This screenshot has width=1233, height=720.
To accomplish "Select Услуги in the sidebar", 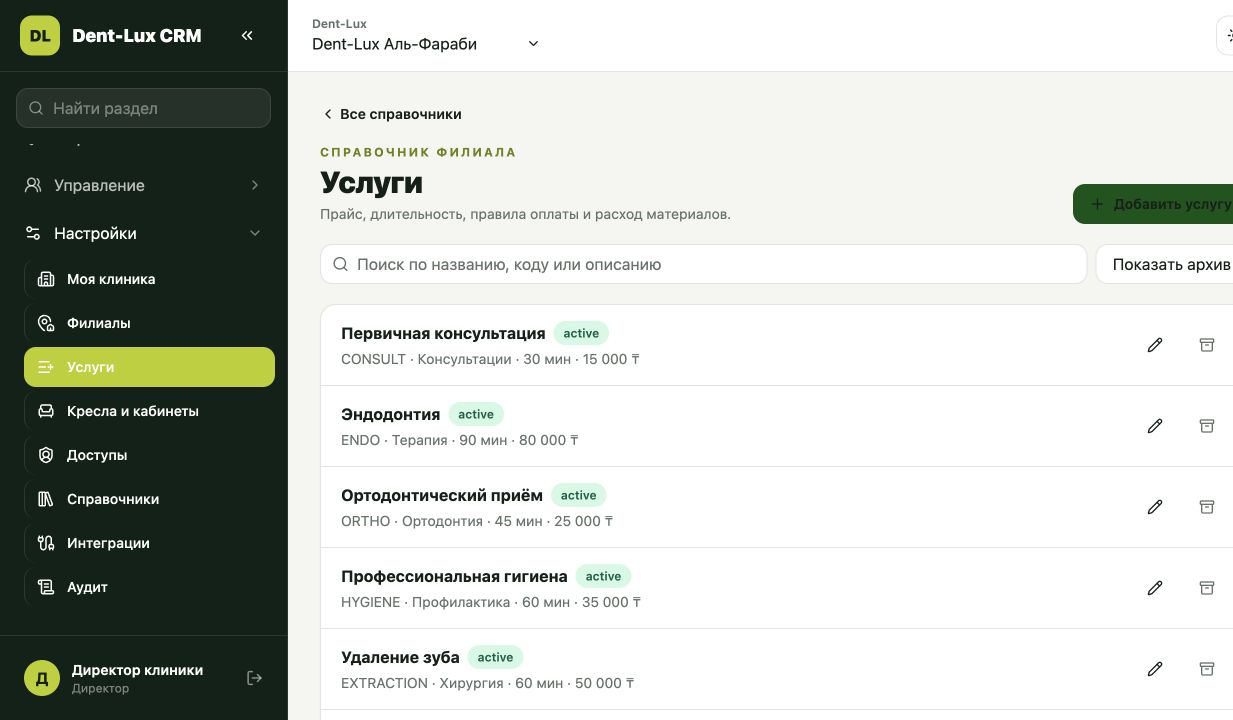I will (149, 367).
